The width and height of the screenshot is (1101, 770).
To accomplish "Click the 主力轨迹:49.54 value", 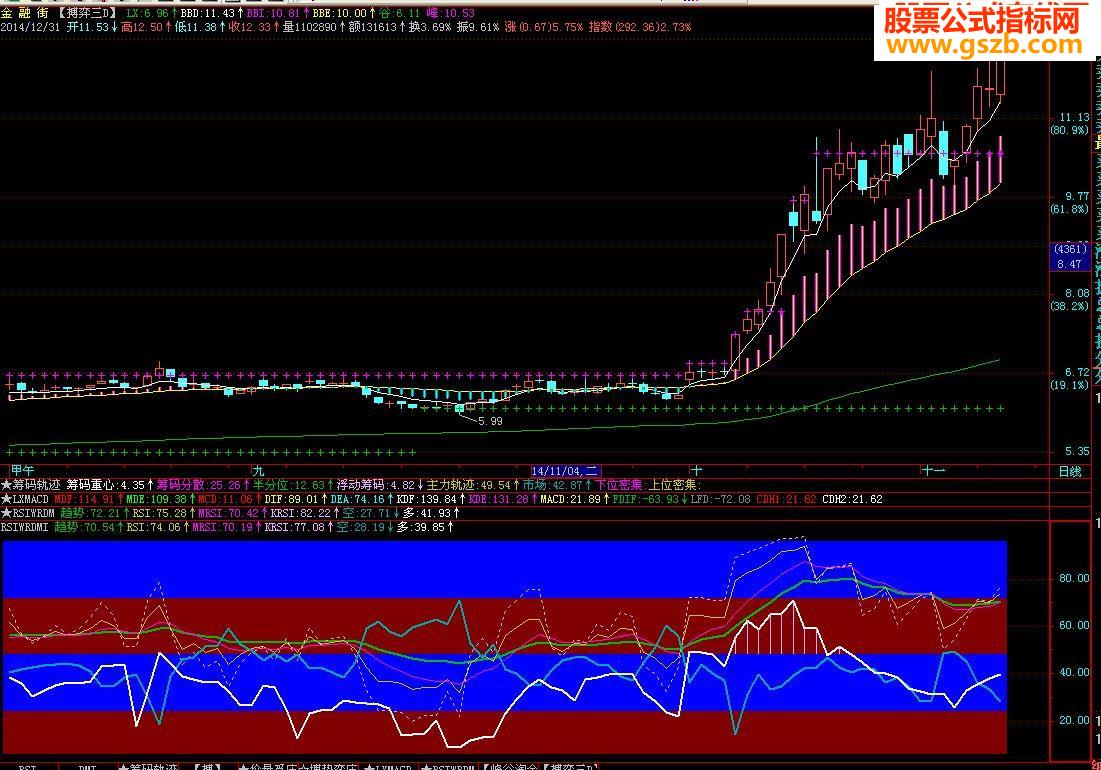I will coord(469,485).
